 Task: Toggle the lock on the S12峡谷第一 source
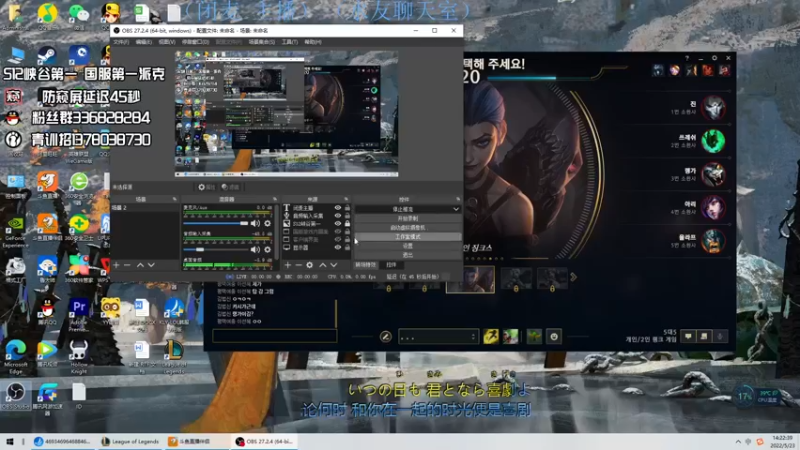tap(347, 223)
